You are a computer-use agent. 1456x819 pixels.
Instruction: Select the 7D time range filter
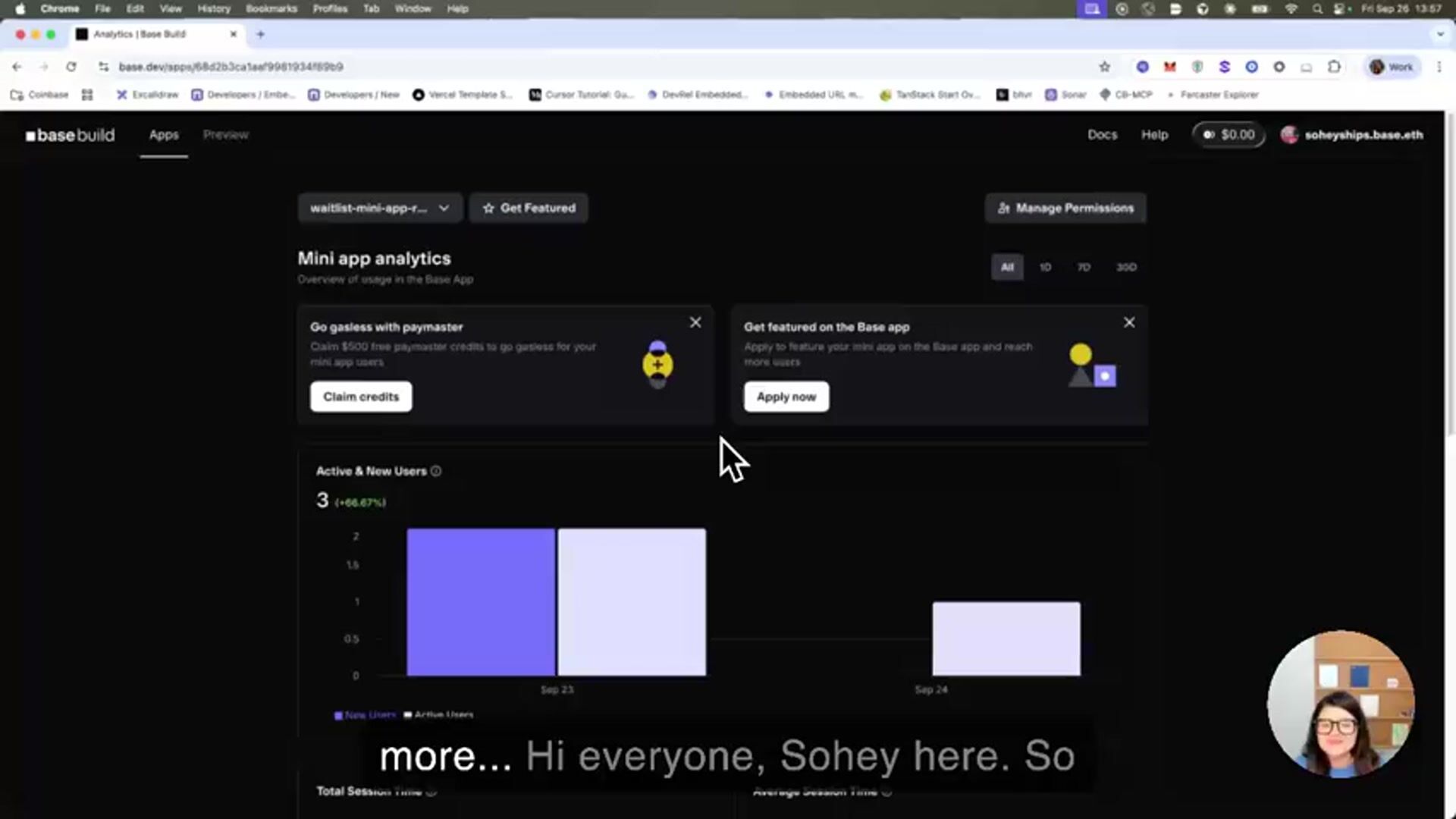[x=1084, y=267]
